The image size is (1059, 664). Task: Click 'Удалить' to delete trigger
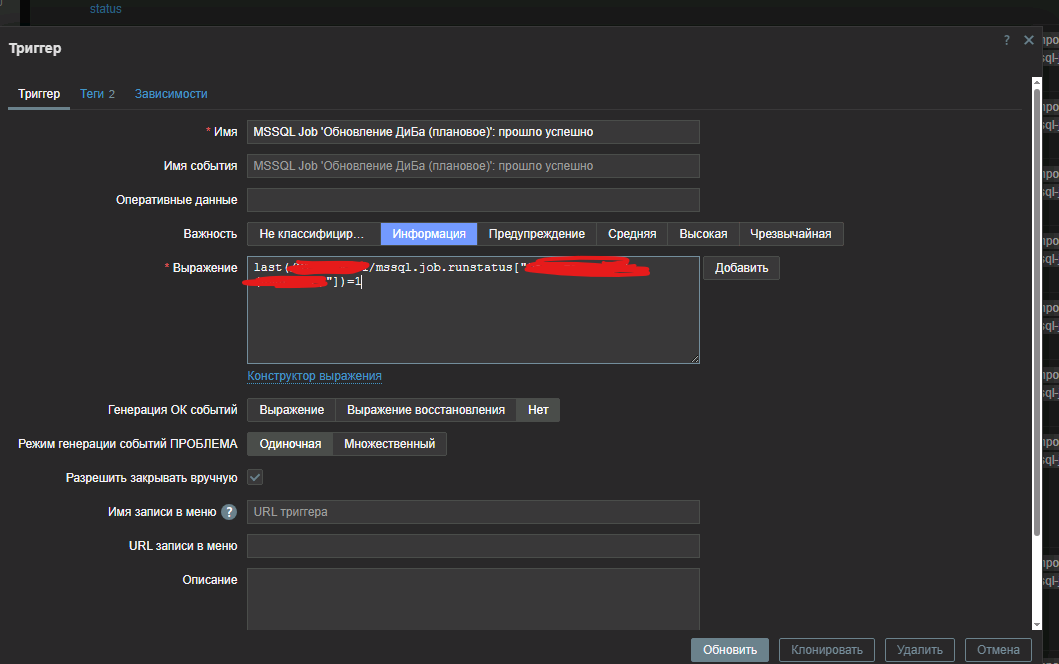[x=919, y=649]
